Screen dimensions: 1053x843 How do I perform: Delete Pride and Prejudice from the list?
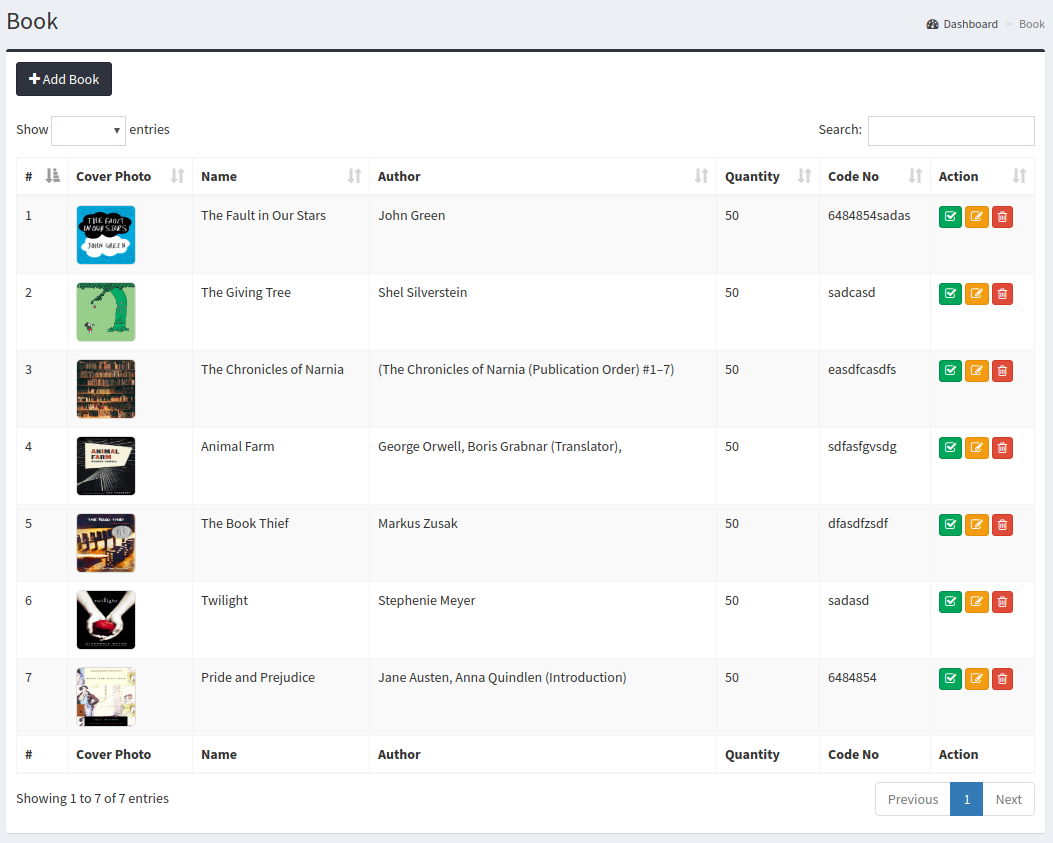pyautogui.click(x=1003, y=678)
